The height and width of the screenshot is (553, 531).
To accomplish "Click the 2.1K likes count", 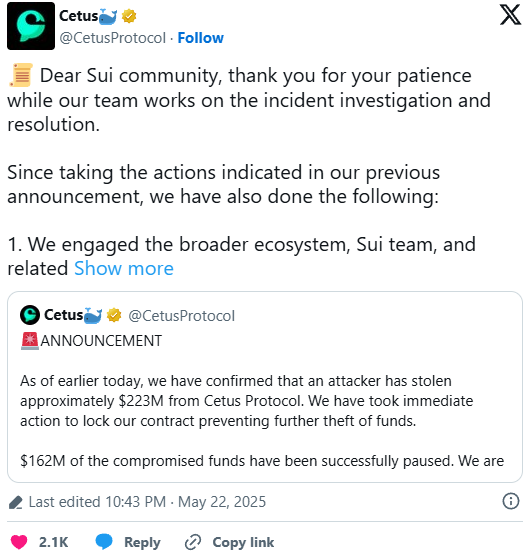I will (x=53, y=542).
